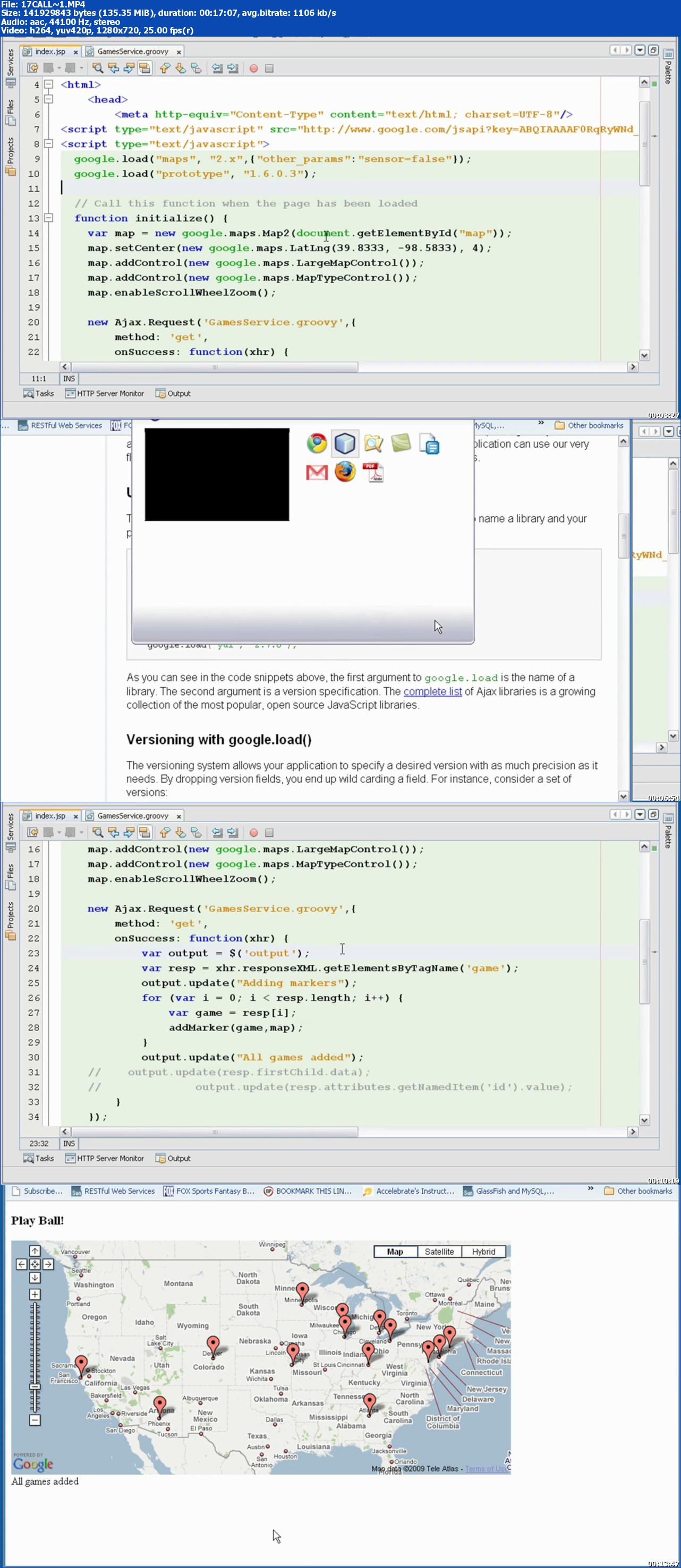
Task: Pan the Google map right
Action: pos(48,1264)
